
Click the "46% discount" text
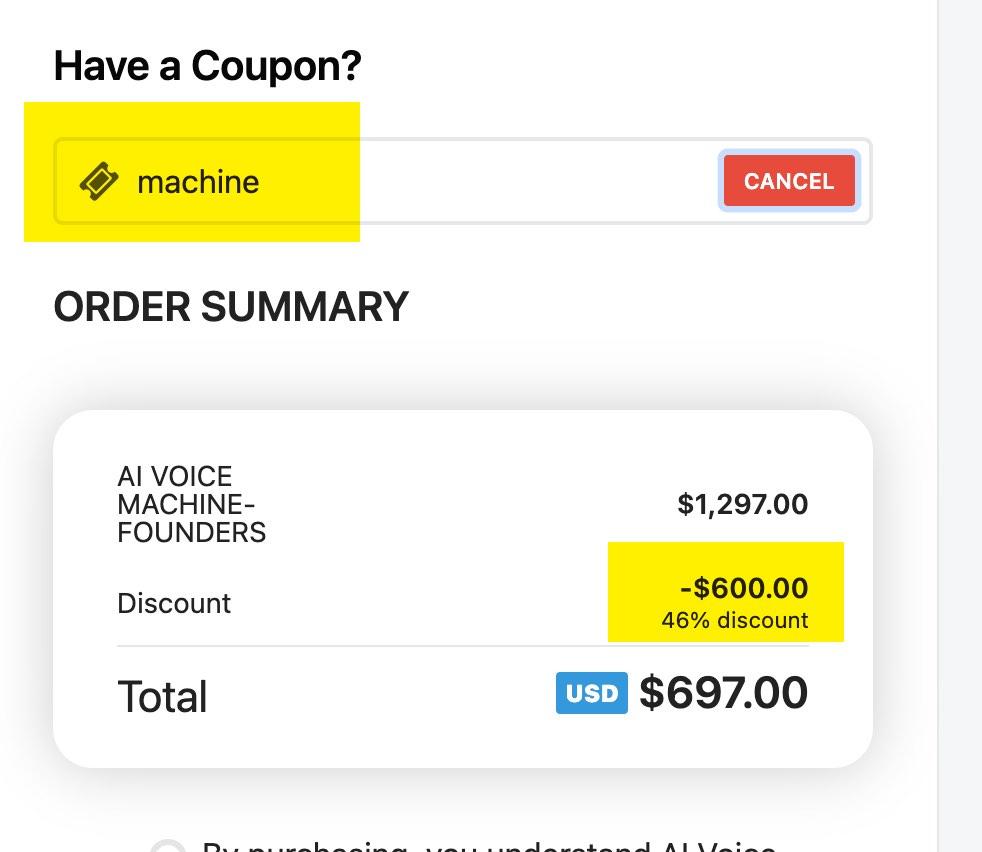[x=734, y=620]
